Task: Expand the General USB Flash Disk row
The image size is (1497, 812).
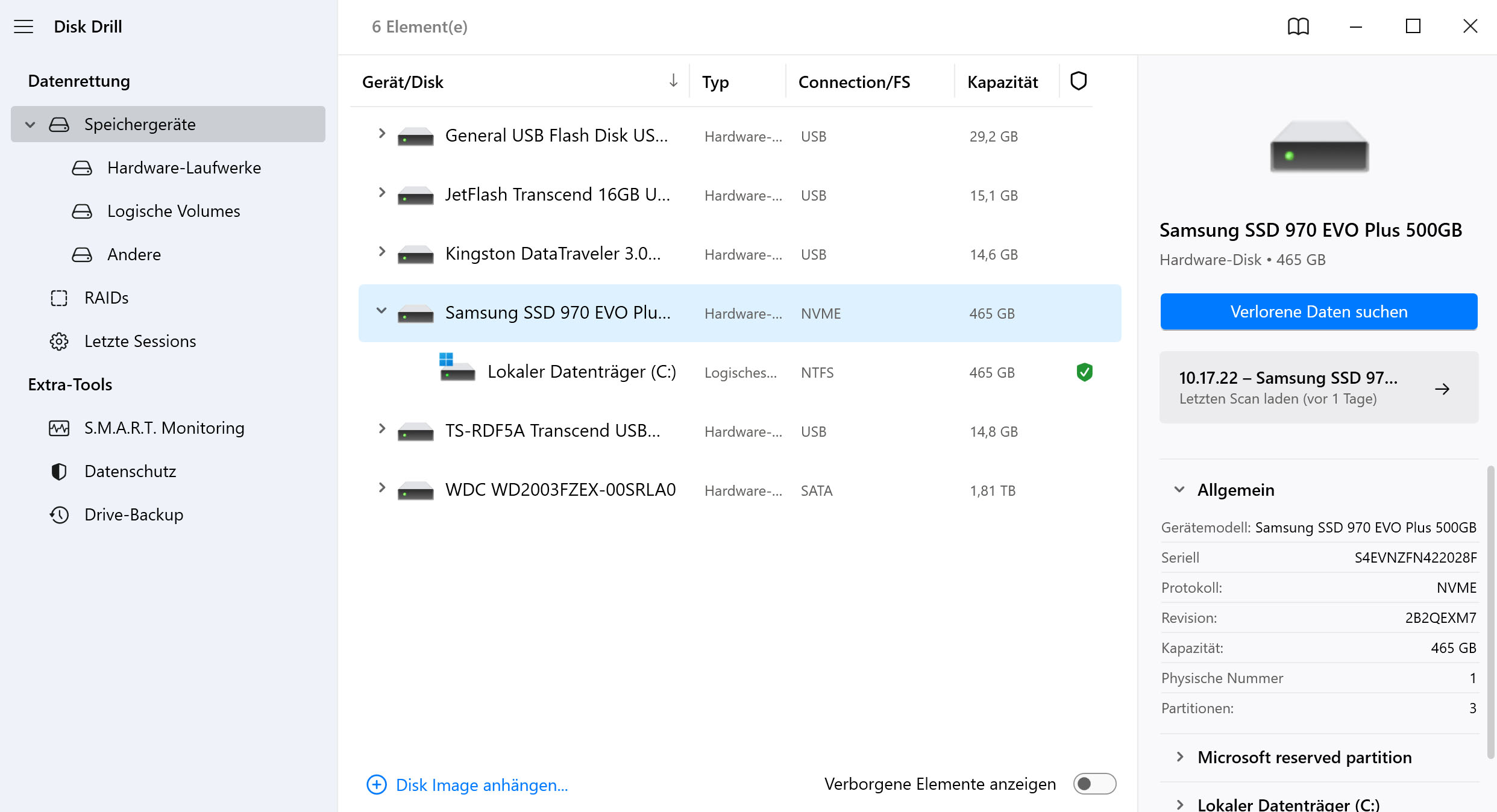Action: [x=381, y=133]
